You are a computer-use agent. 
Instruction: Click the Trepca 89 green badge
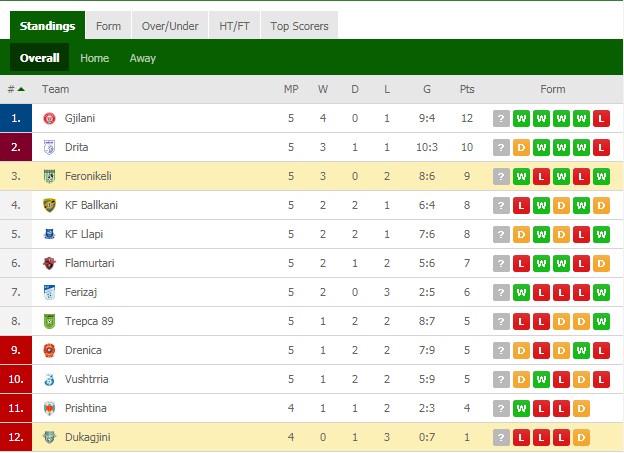[x=49, y=321]
